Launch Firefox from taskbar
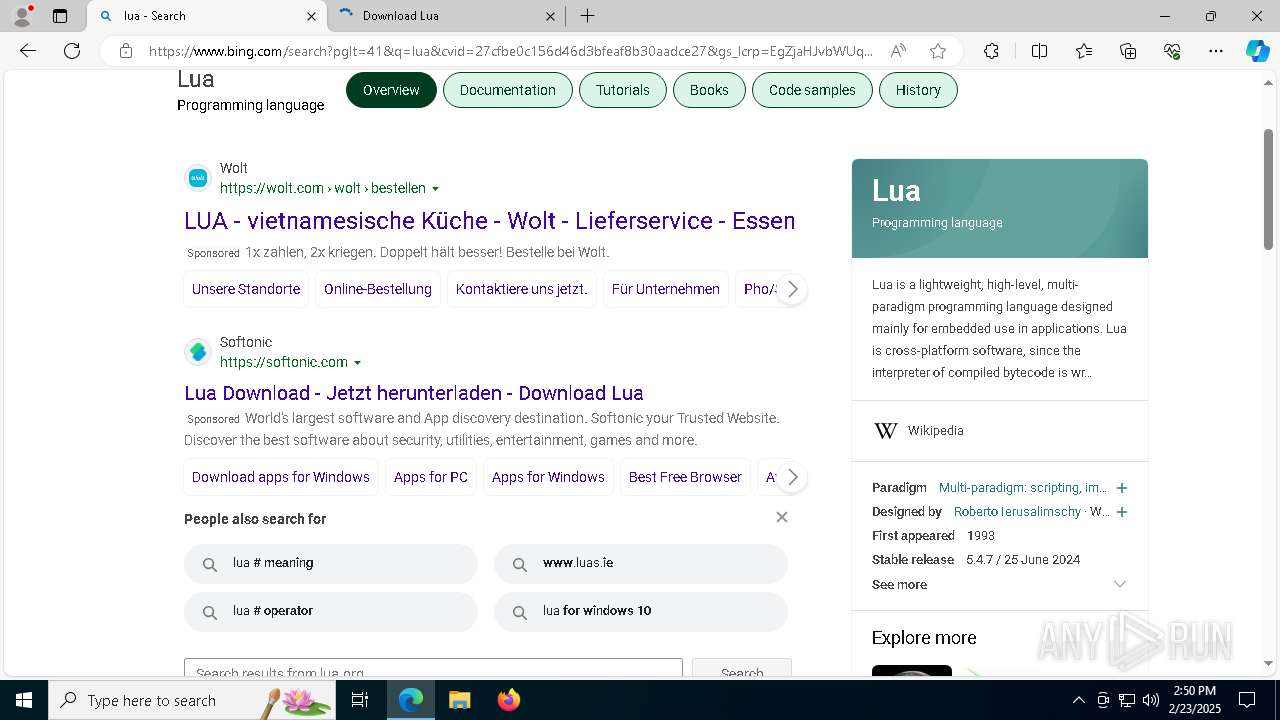Viewport: 1280px width, 720px height. [x=509, y=700]
